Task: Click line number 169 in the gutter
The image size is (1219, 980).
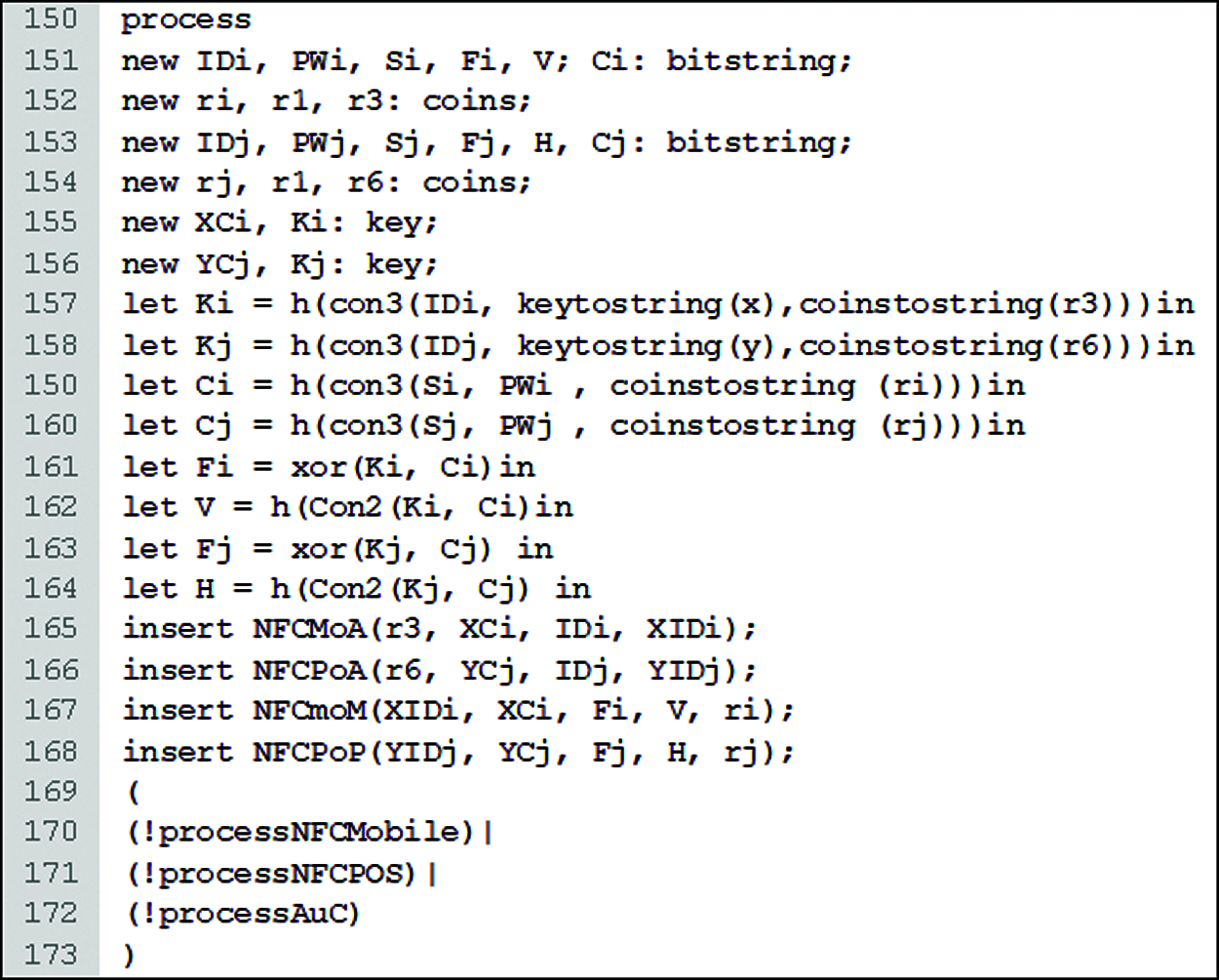Action: click(50, 791)
